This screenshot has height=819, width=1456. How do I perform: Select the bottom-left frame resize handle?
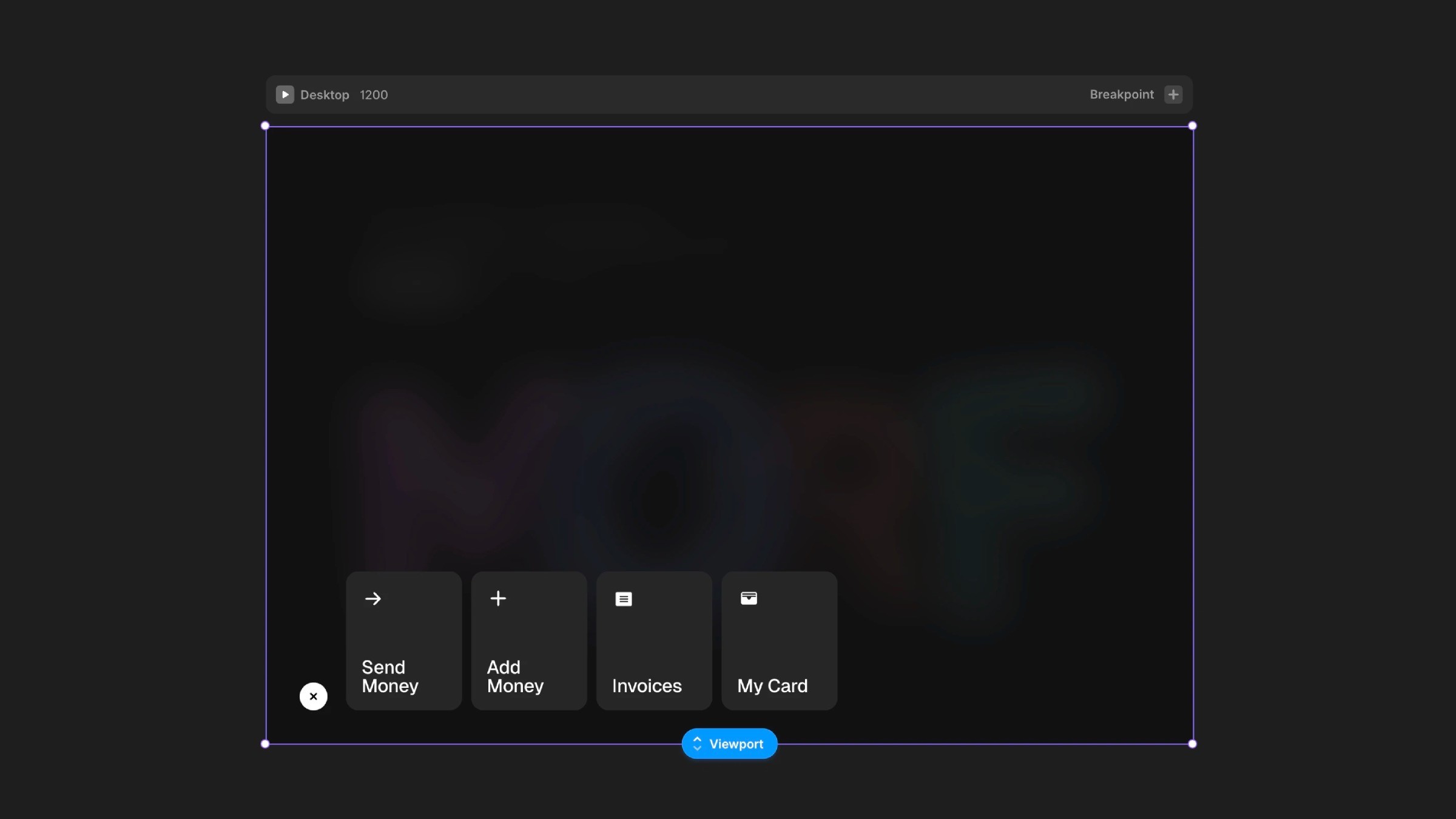[x=265, y=744]
